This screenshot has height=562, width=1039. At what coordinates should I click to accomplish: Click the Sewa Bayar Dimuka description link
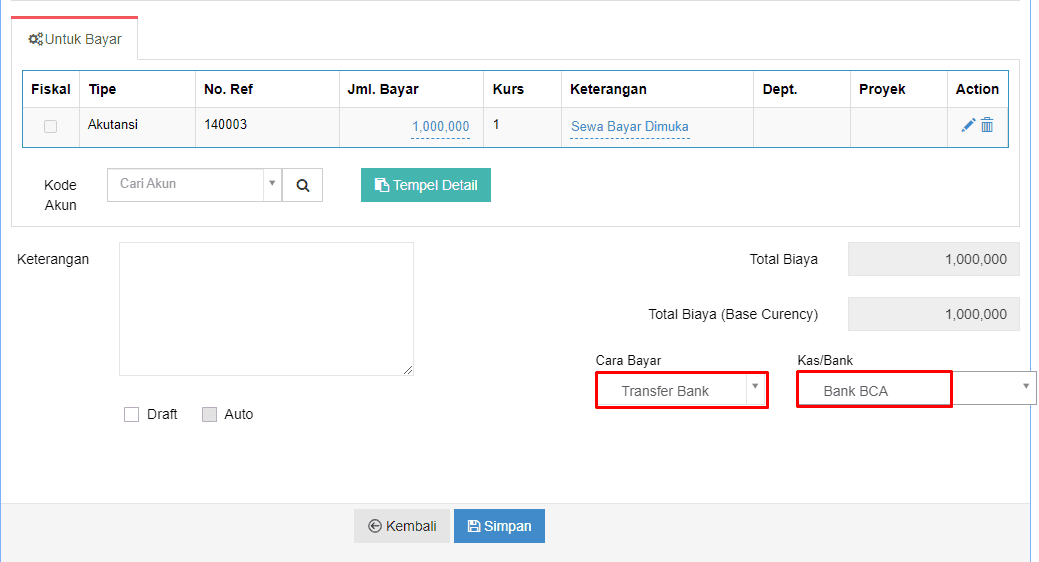tap(629, 127)
